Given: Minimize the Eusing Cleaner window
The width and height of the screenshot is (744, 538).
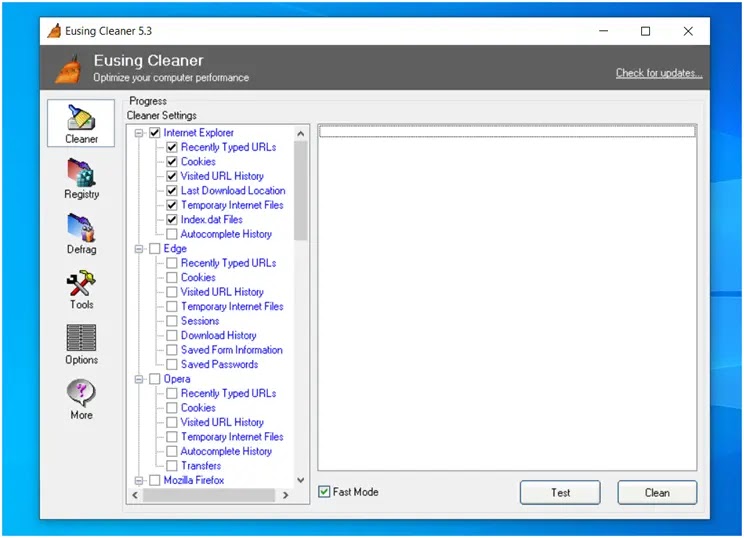Looking at the screenshot, I should (604, 31).
